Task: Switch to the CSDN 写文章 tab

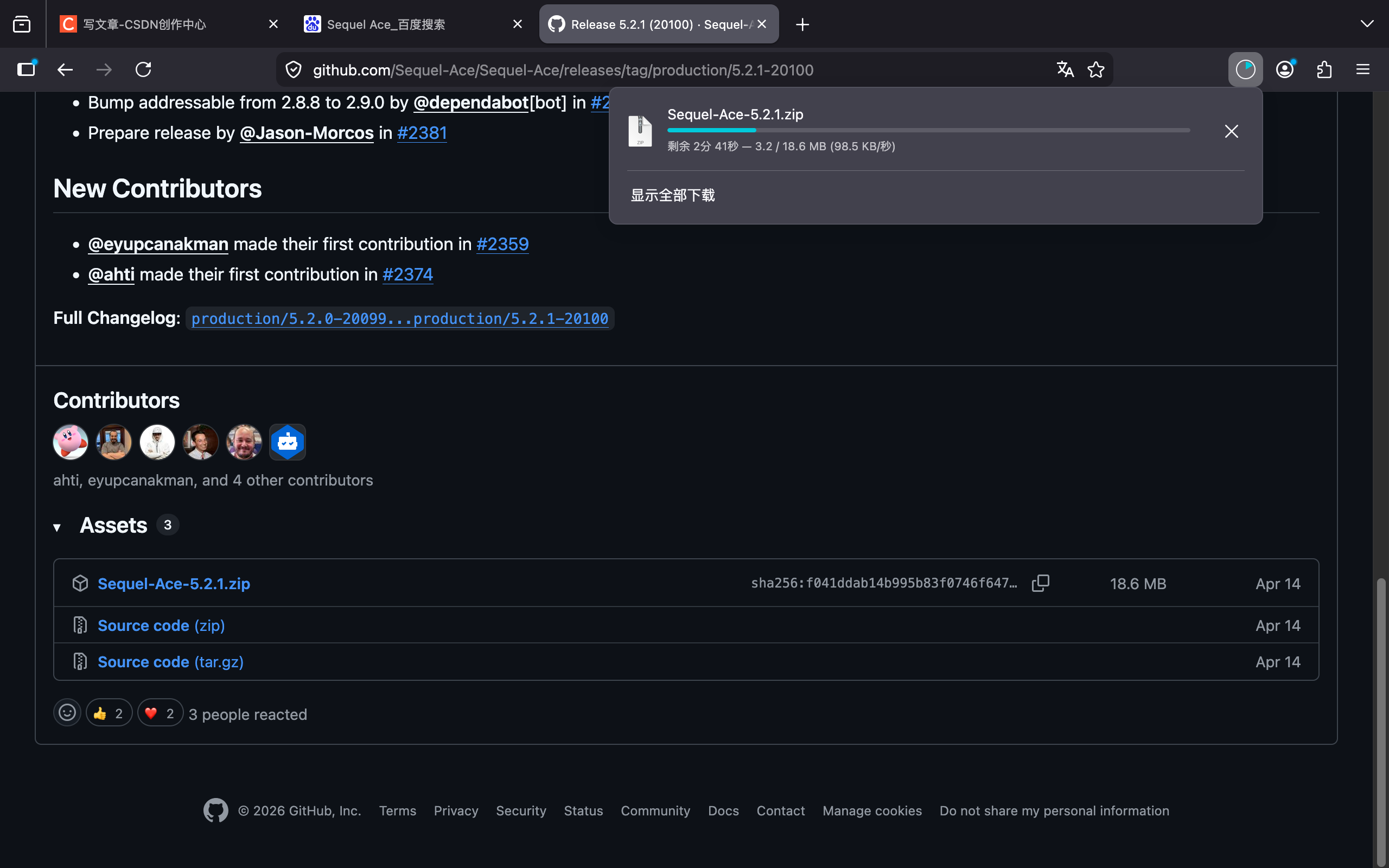Action: [170, 24]
